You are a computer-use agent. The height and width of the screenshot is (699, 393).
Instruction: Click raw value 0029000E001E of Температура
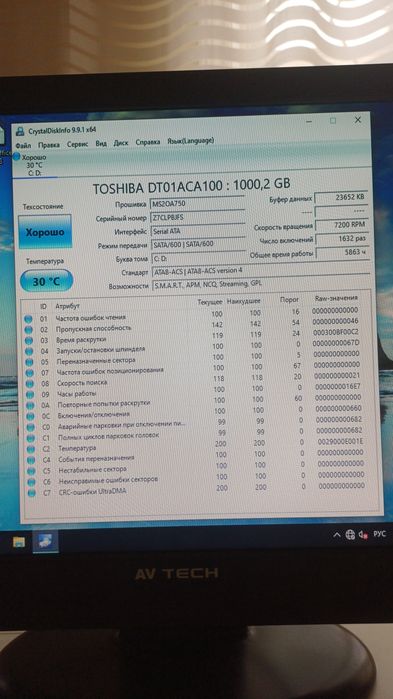coord(339,441)
